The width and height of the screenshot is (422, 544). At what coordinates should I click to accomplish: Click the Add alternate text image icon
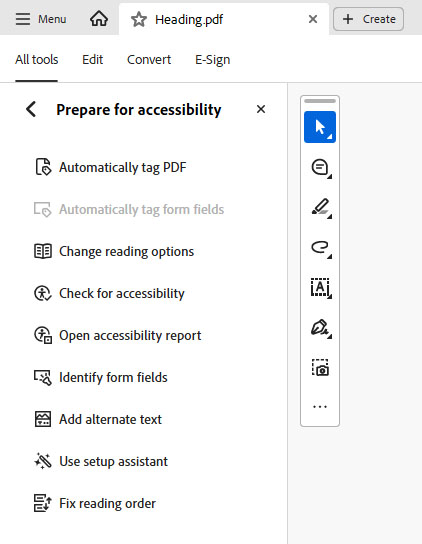(x=43, y=419)
